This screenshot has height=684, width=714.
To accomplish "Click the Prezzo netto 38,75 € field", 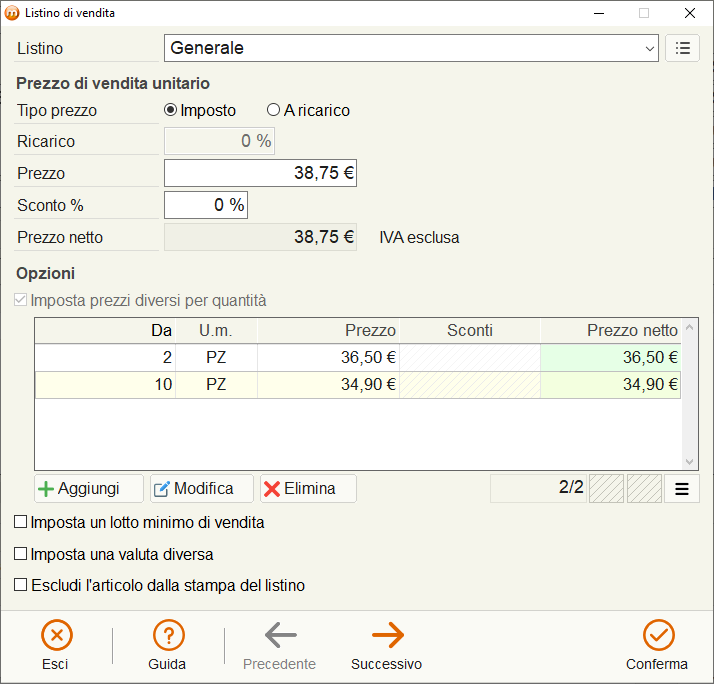I will click(x=260, y=237).
